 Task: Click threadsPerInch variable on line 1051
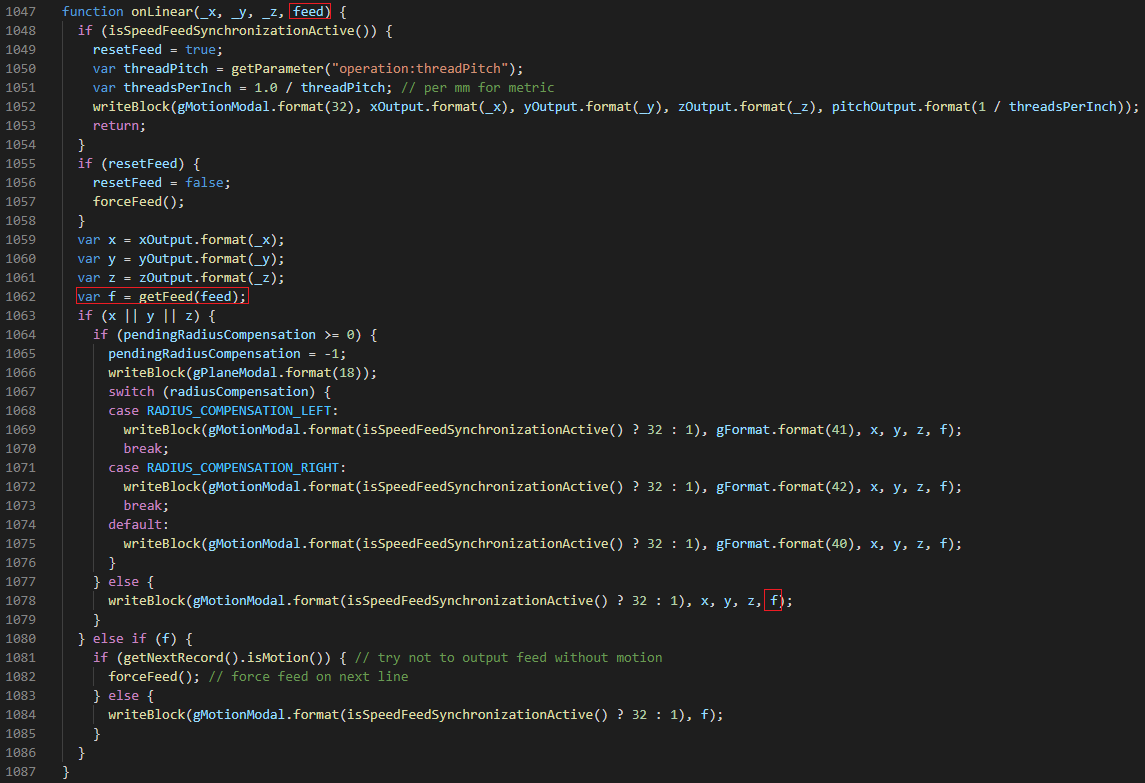click(x=177, y=88)
